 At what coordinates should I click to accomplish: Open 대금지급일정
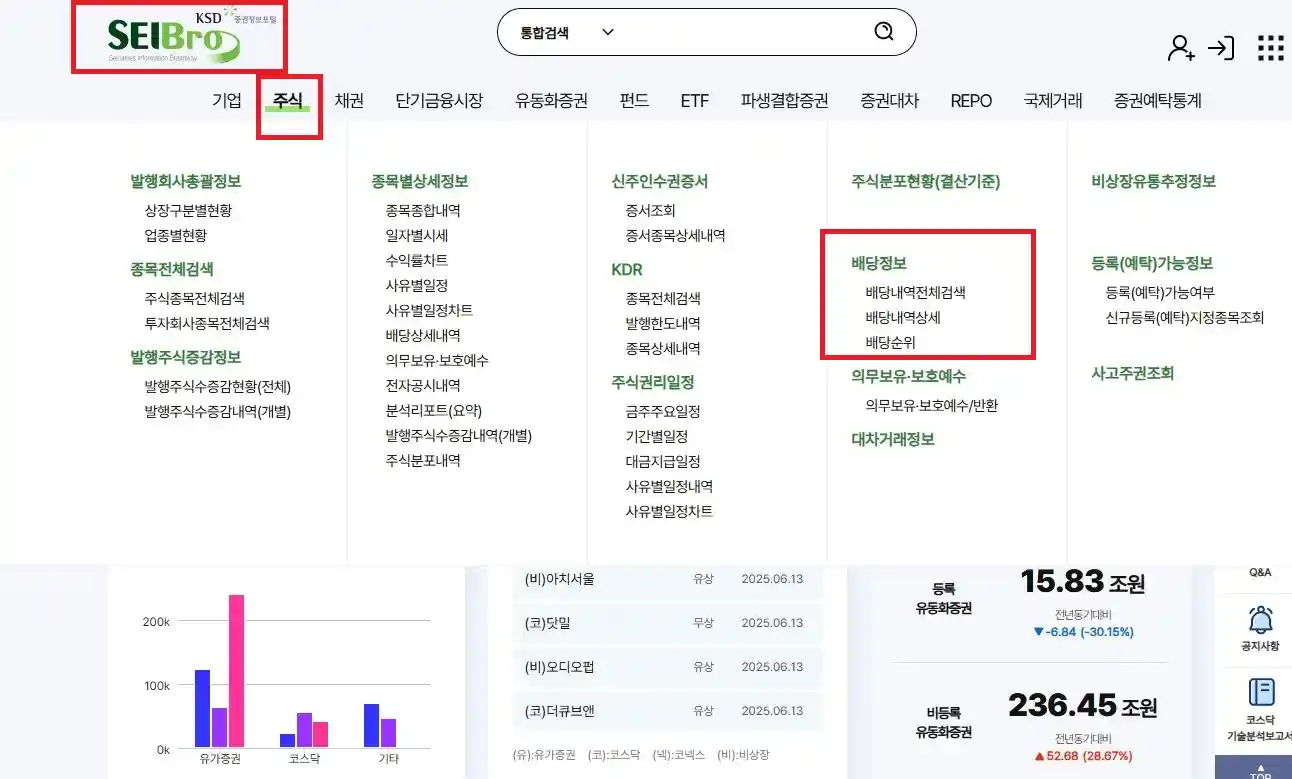tap(663, 461)
